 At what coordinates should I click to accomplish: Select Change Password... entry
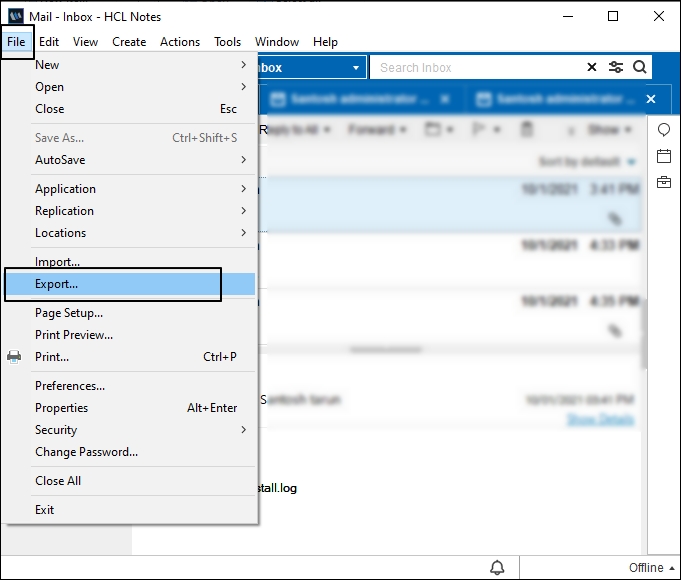pyautogui.click(x=143, y=452)
